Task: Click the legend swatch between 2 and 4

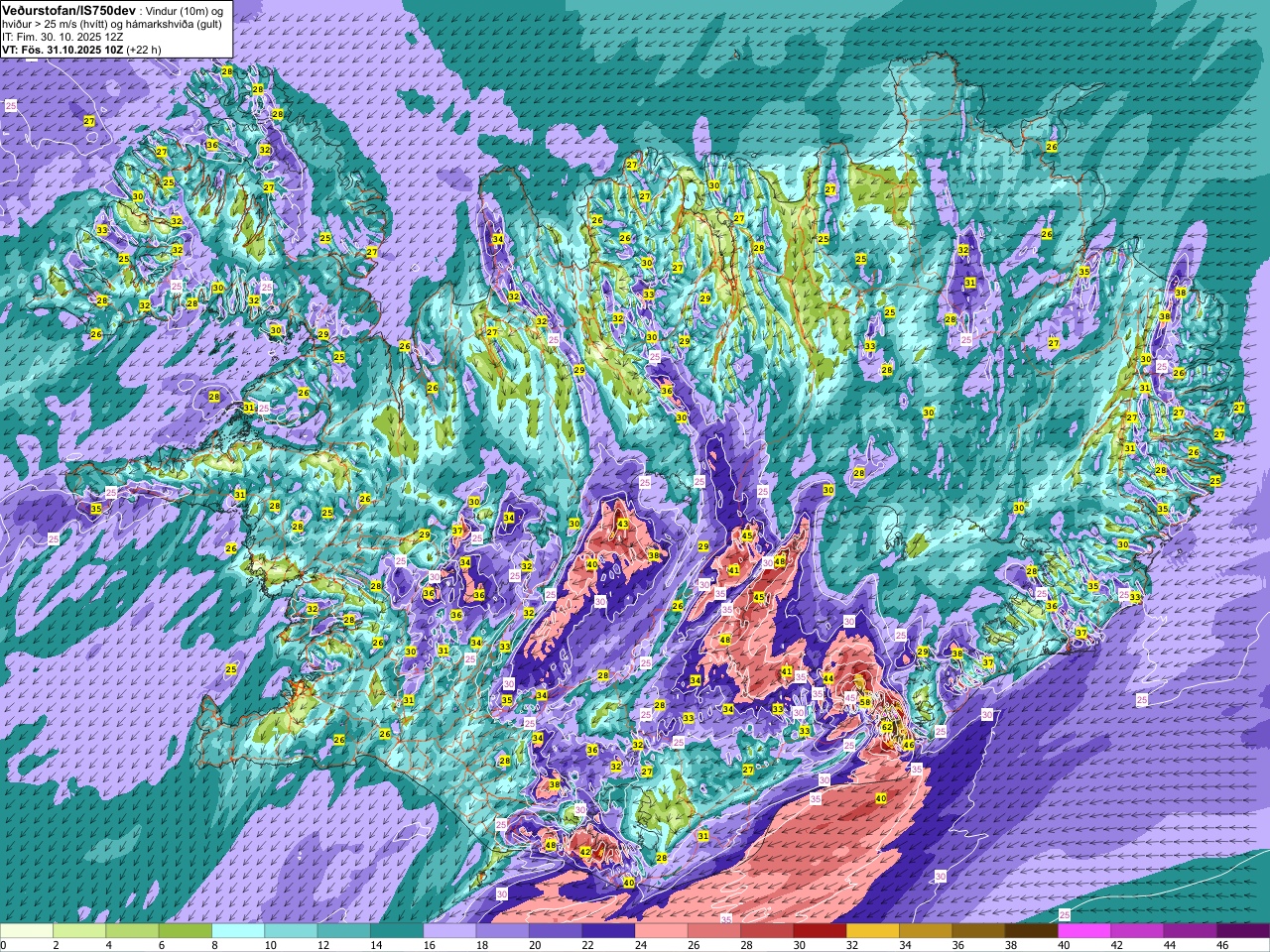Action: [x=79, y=931]
